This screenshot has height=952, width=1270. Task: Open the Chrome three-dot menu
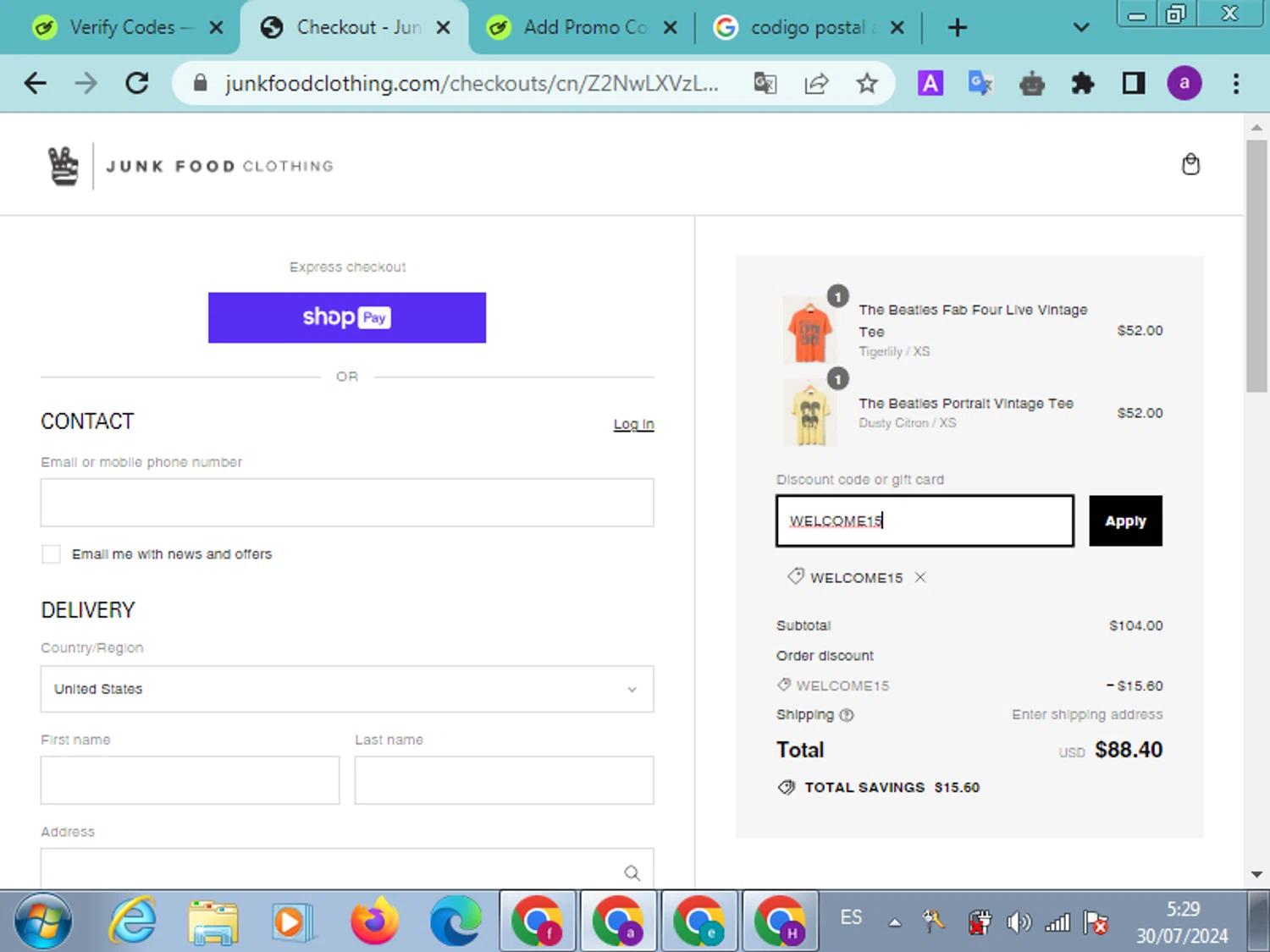(x=1236, y=83)
